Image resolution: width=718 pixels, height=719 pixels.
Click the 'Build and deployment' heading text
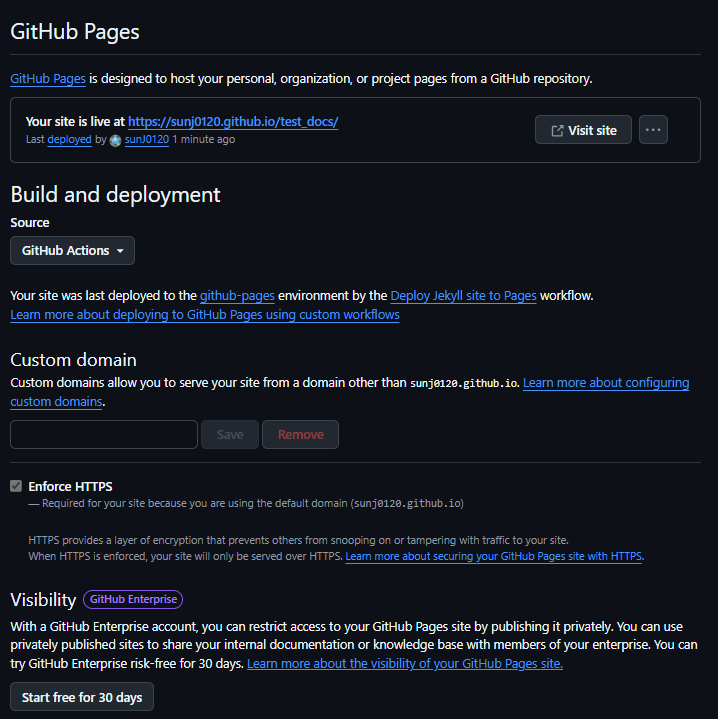pos(116,194)
